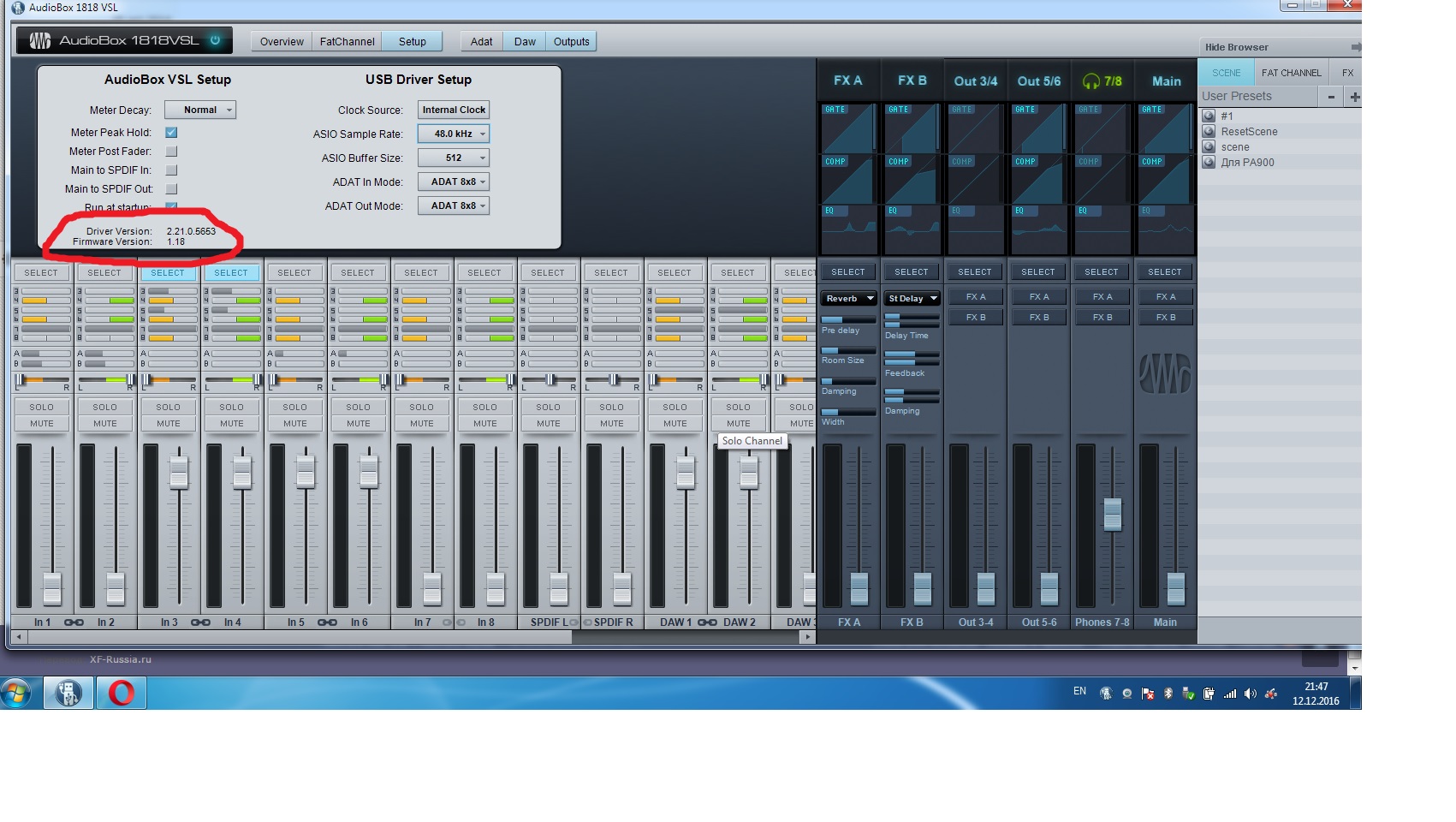1456x822 pixels.
Task: Click the Internal Clock source button
Action: click(454, 110)
